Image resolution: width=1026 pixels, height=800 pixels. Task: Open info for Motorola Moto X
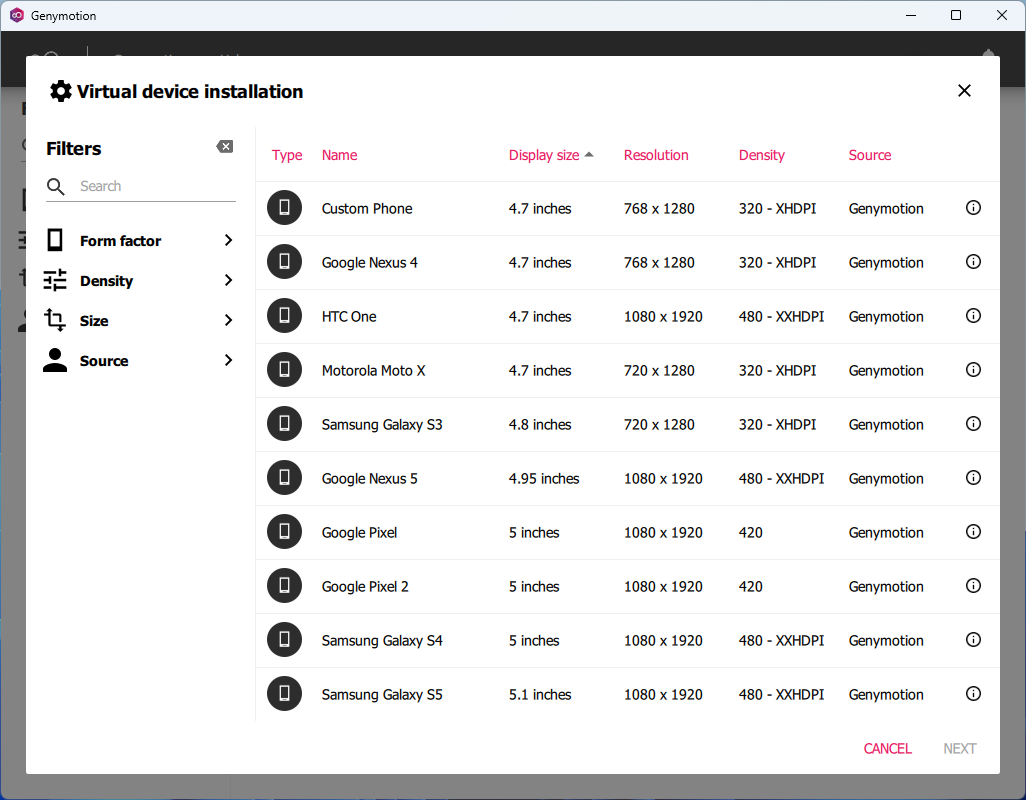coord(973,370)
